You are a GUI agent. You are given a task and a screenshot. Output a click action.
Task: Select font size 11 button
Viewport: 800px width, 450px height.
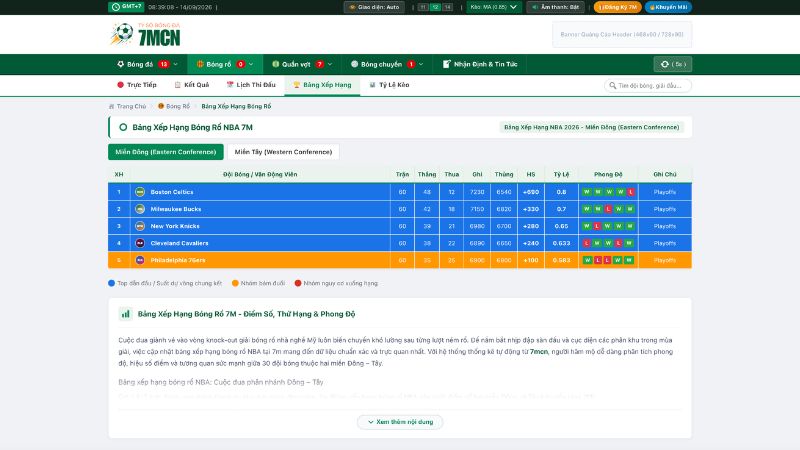click(423, 7)
